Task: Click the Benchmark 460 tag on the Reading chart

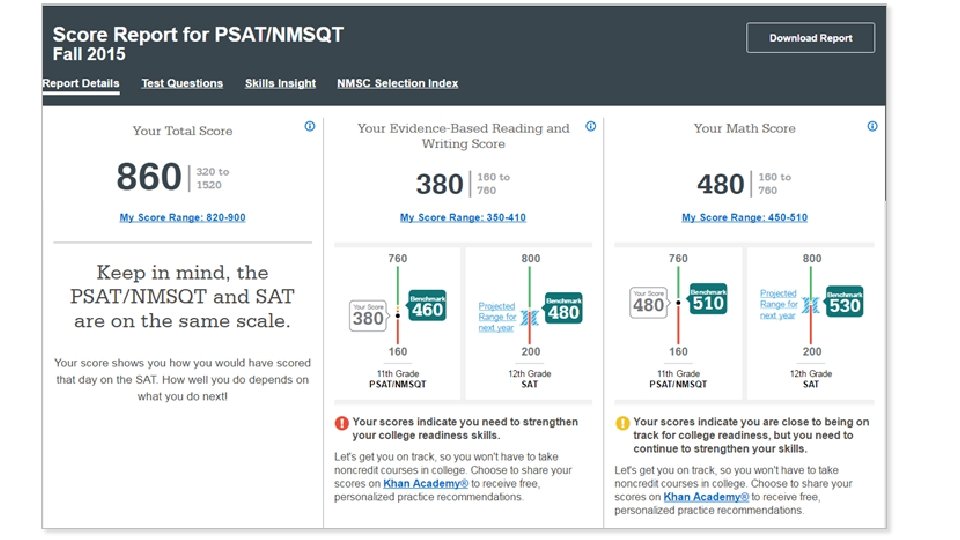Action: click(x=427, y=307)
